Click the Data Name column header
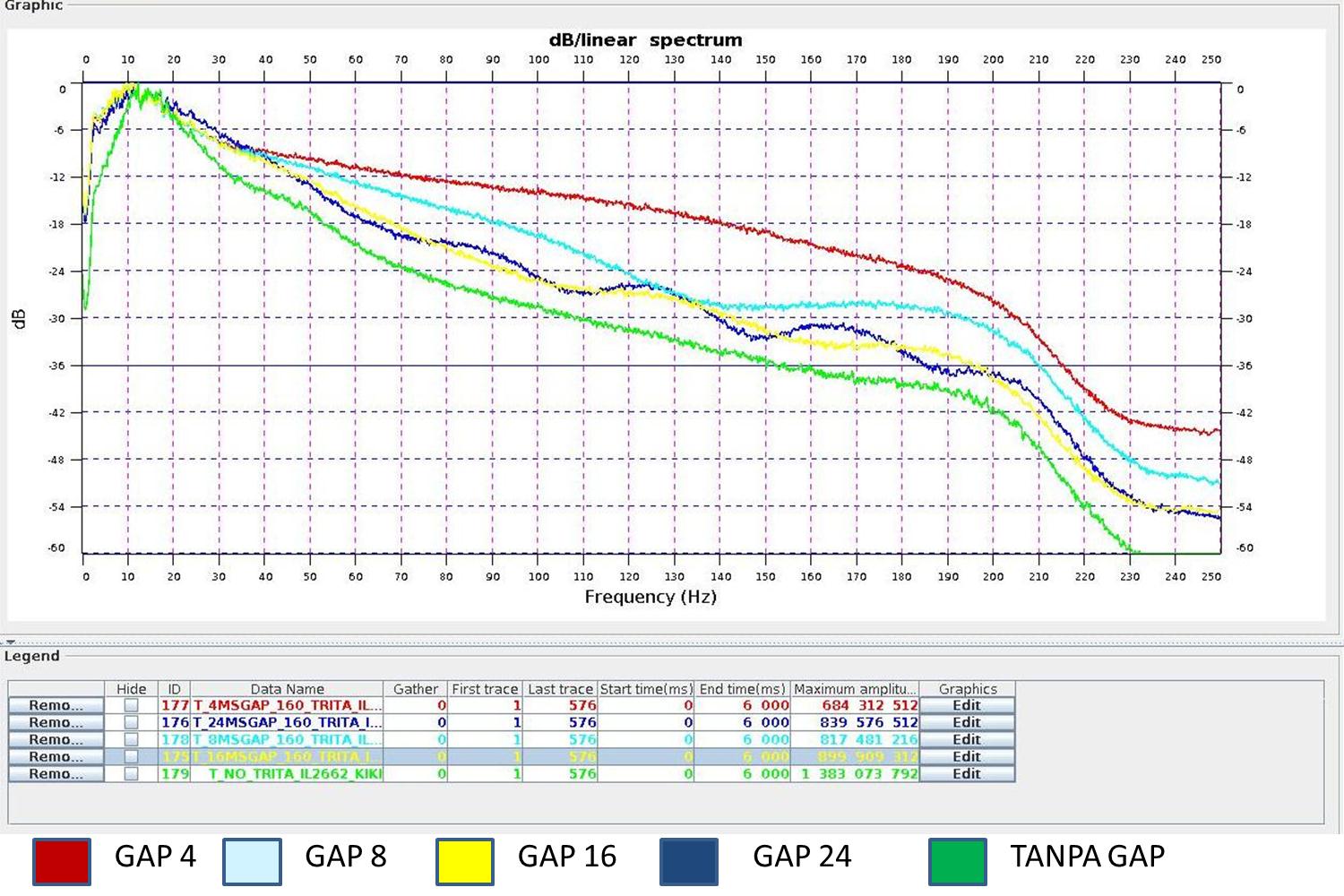Image resolution: width=1344 pixels, height=896 pixels. pos(287,689)
